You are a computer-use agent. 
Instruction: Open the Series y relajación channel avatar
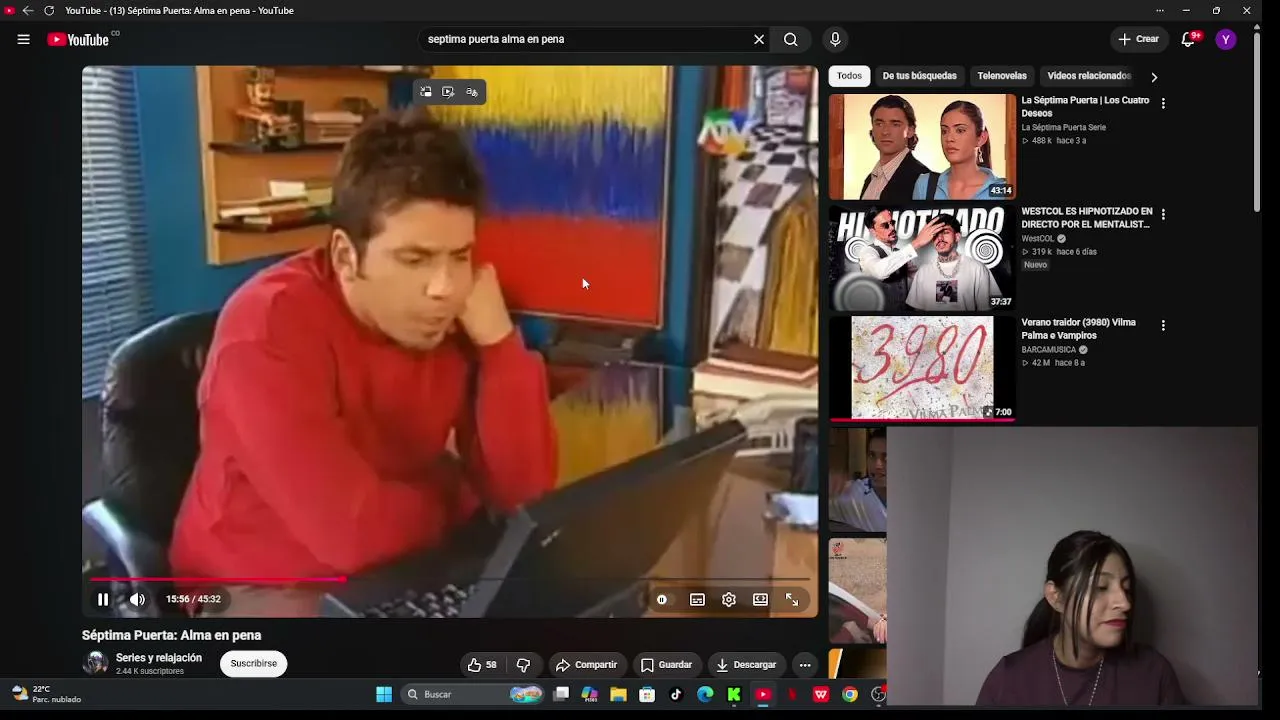(95, 663)
